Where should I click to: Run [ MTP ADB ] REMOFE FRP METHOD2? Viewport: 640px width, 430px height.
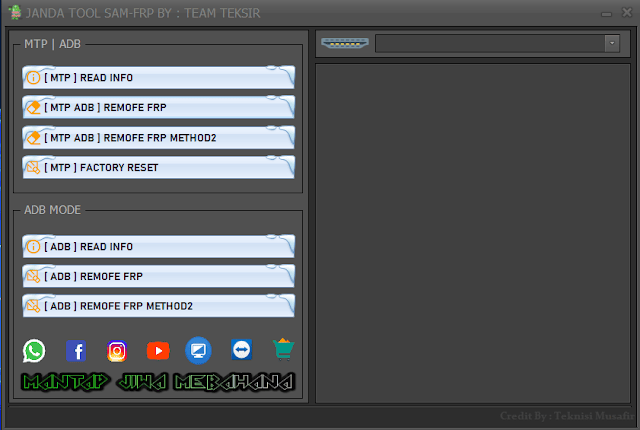(159, 137)
